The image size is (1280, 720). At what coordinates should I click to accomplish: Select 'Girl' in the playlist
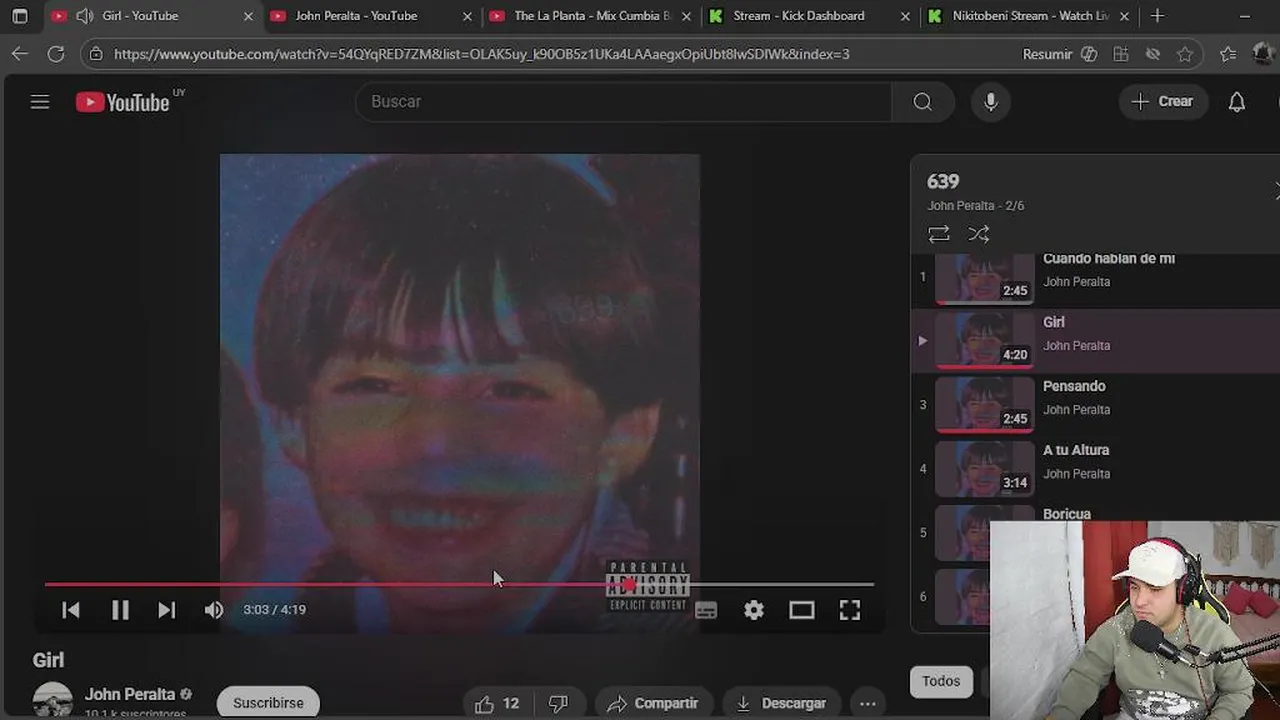click(1095, 340)
